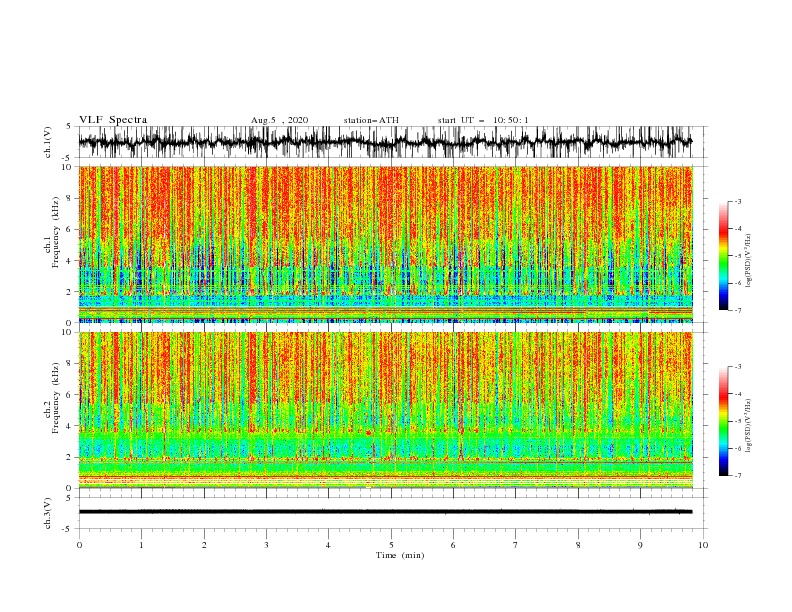Screen dimensions: 792x612
Task: Click time axis tick label '0'
Action: point(79,545)
